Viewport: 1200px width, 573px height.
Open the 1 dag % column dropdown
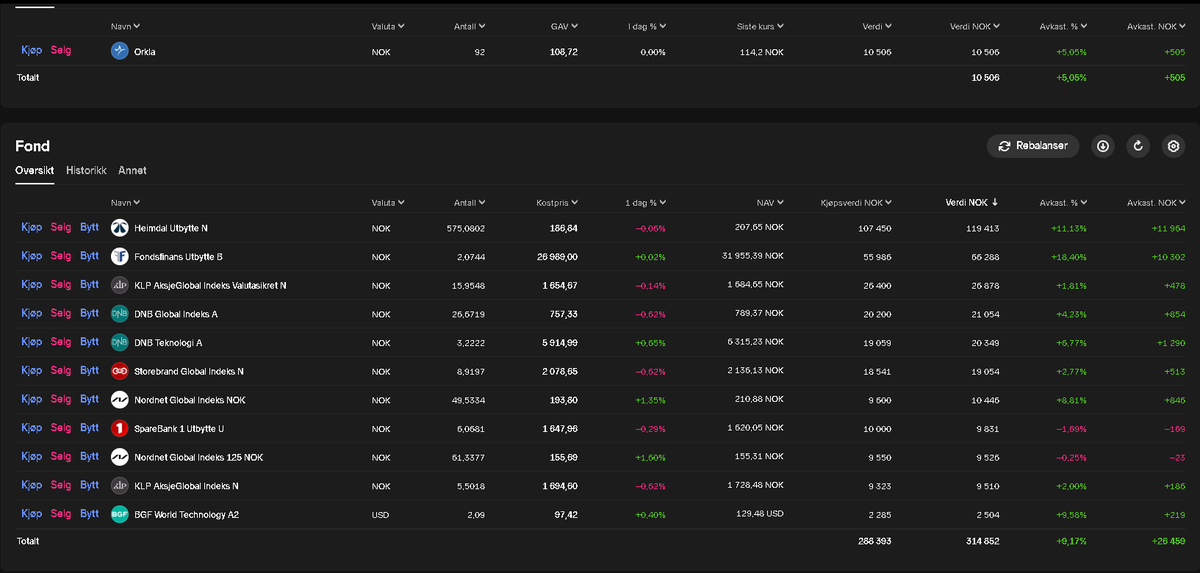645,202
